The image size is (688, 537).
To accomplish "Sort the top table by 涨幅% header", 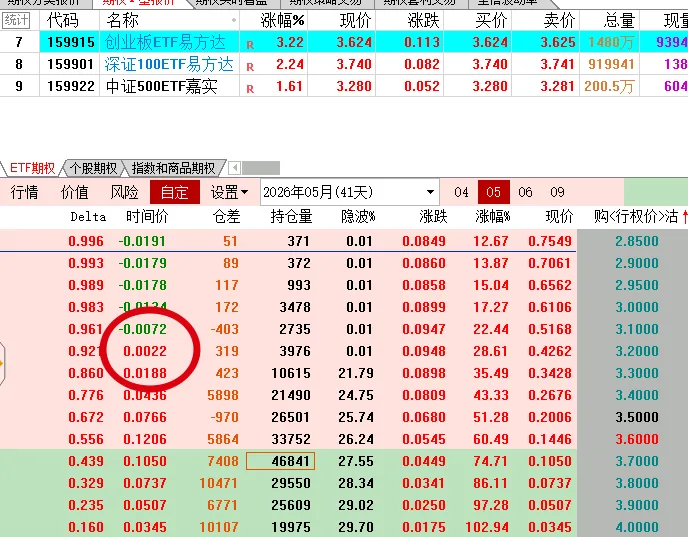I will [x=283, y=21].
